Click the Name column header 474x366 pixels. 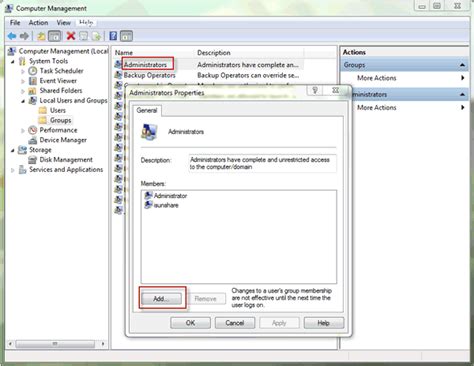pos(154,53)
